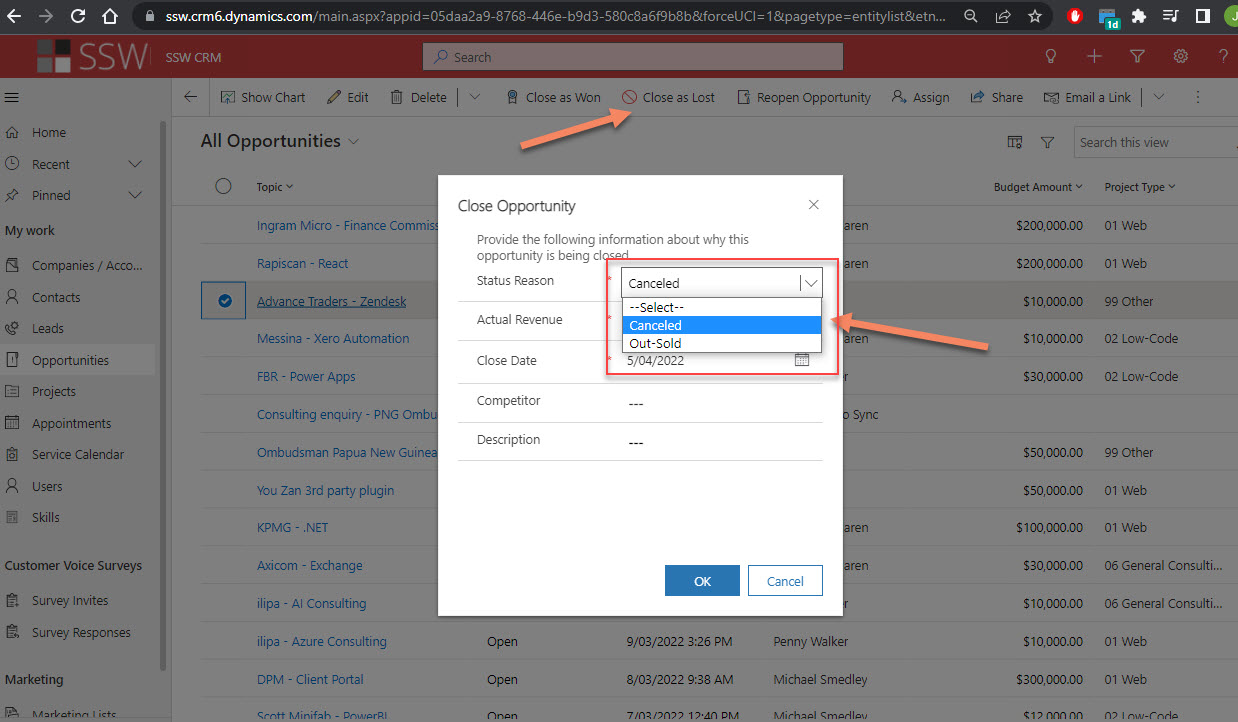Click the edit columns icon near search
Viewport: 1238px width, 722px height.
(1015, 142)
